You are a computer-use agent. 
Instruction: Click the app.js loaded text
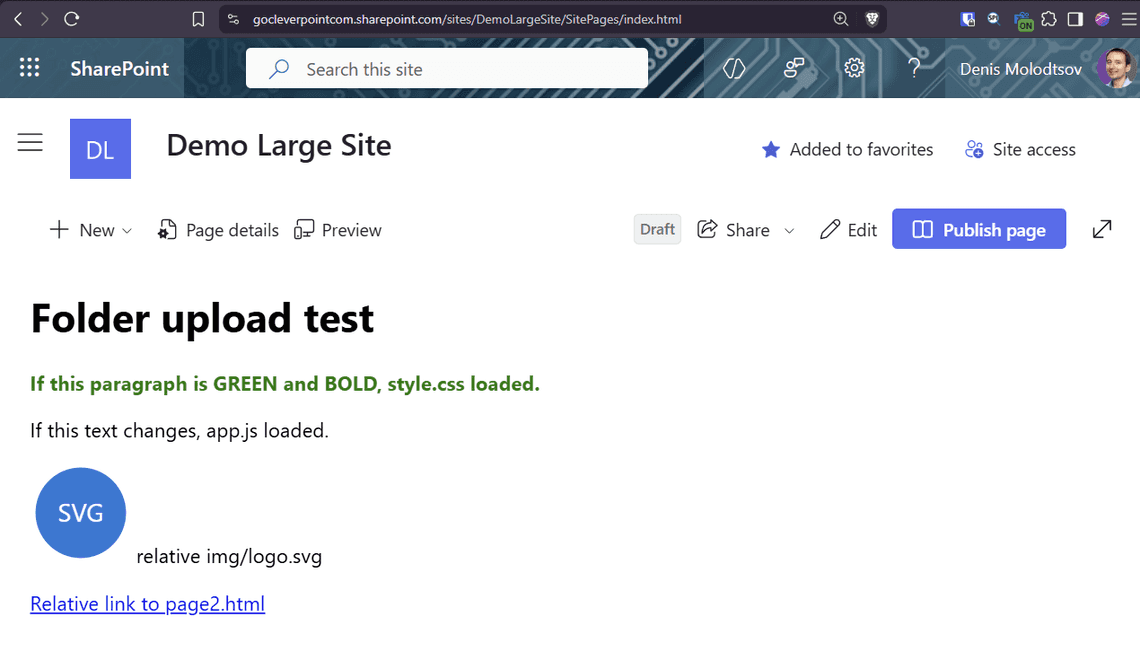click(180, 430)
